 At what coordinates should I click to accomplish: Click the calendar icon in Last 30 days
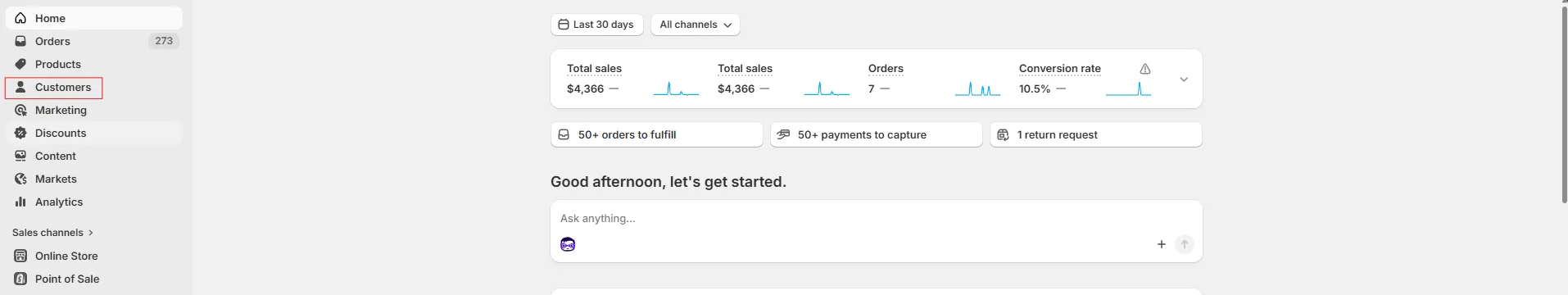(x=564, y=25)
